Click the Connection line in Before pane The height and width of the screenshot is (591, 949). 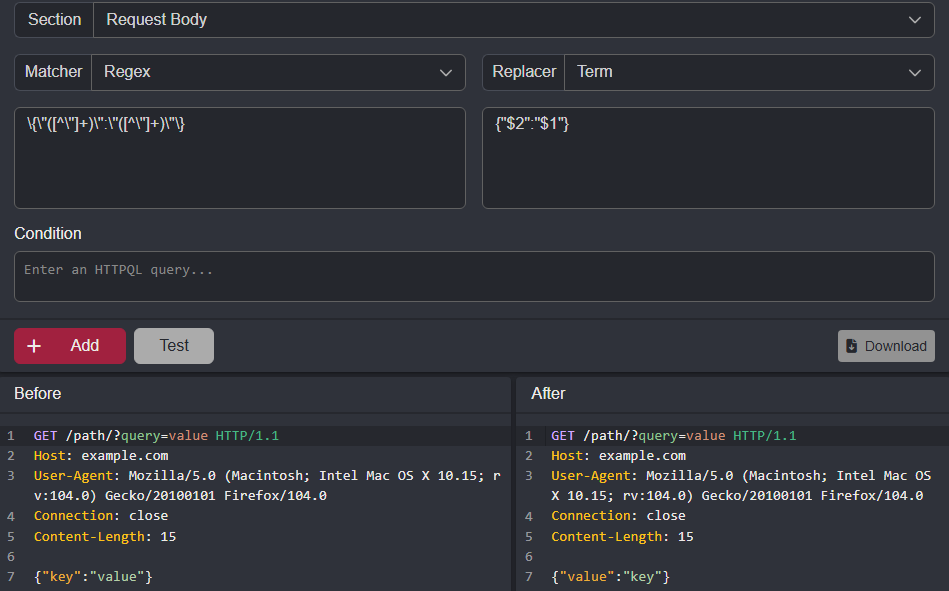click(x=100, y=516)
